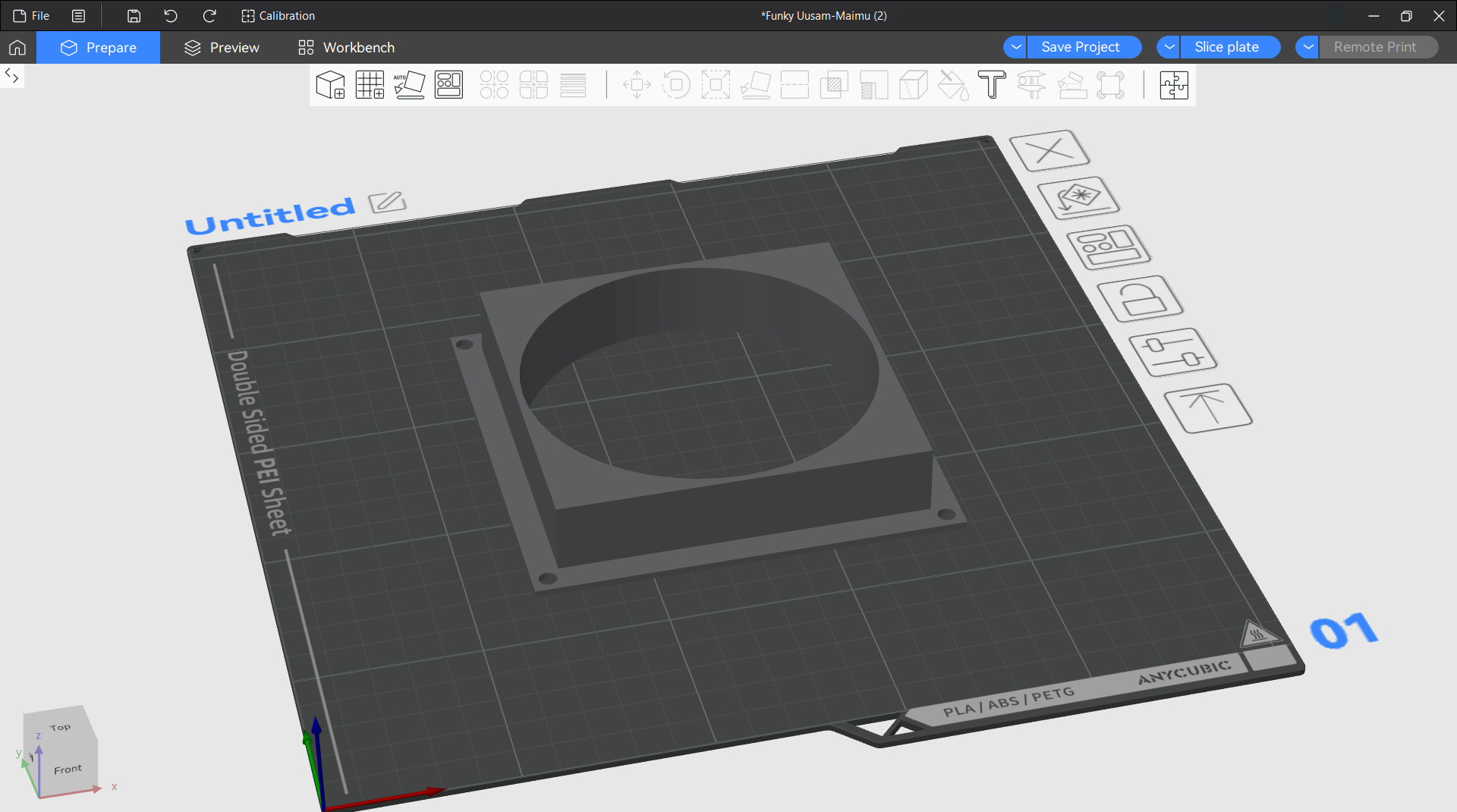Image resolution: width=1457 pixels, height=812 pixels.
Task: Auto orient objects on this plate
Action: coord(1078,198)
